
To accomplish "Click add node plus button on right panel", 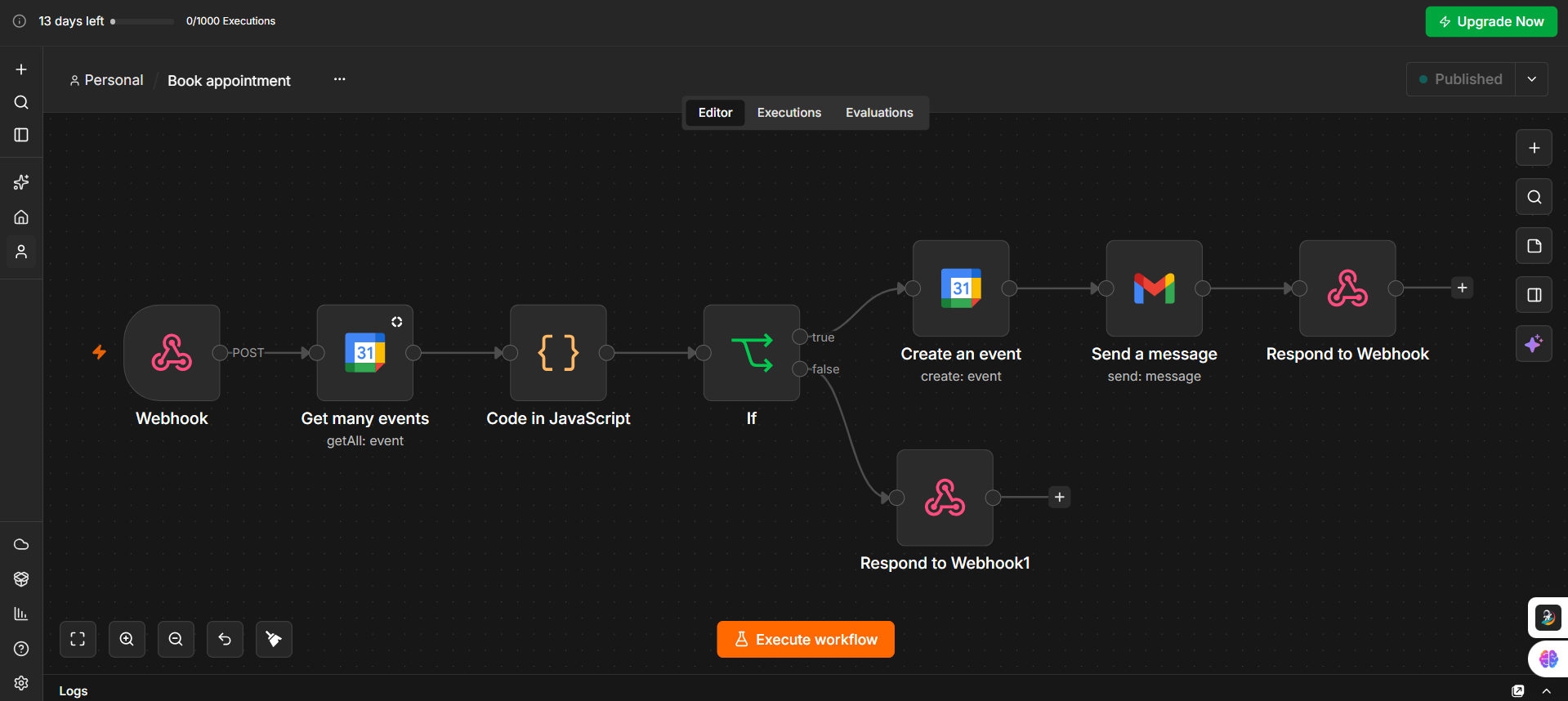I will 1534,148.
